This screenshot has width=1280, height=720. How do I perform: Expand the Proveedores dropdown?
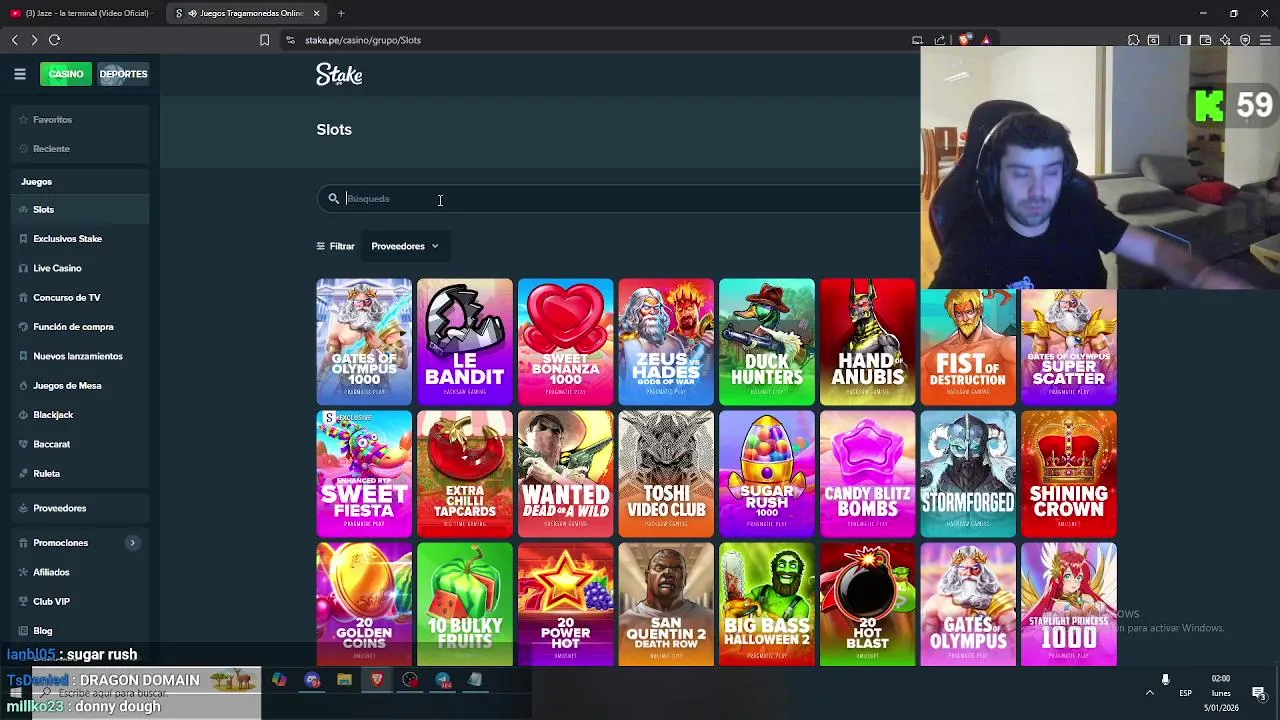[x=405, y=246]
